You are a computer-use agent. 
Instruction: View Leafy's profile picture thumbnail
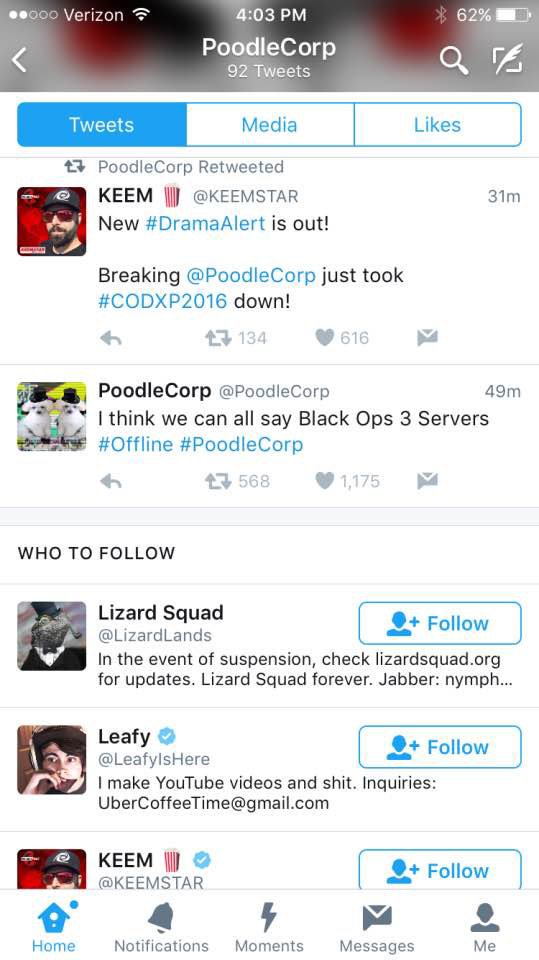[x=51, y=760]
